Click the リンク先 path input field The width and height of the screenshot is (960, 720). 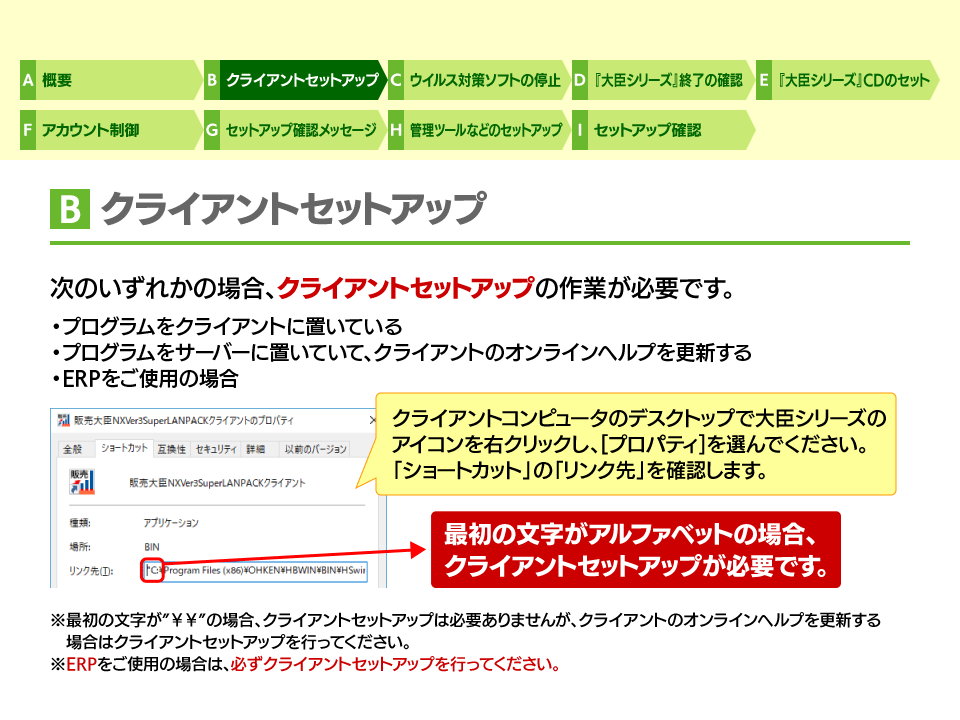[255, 571]
